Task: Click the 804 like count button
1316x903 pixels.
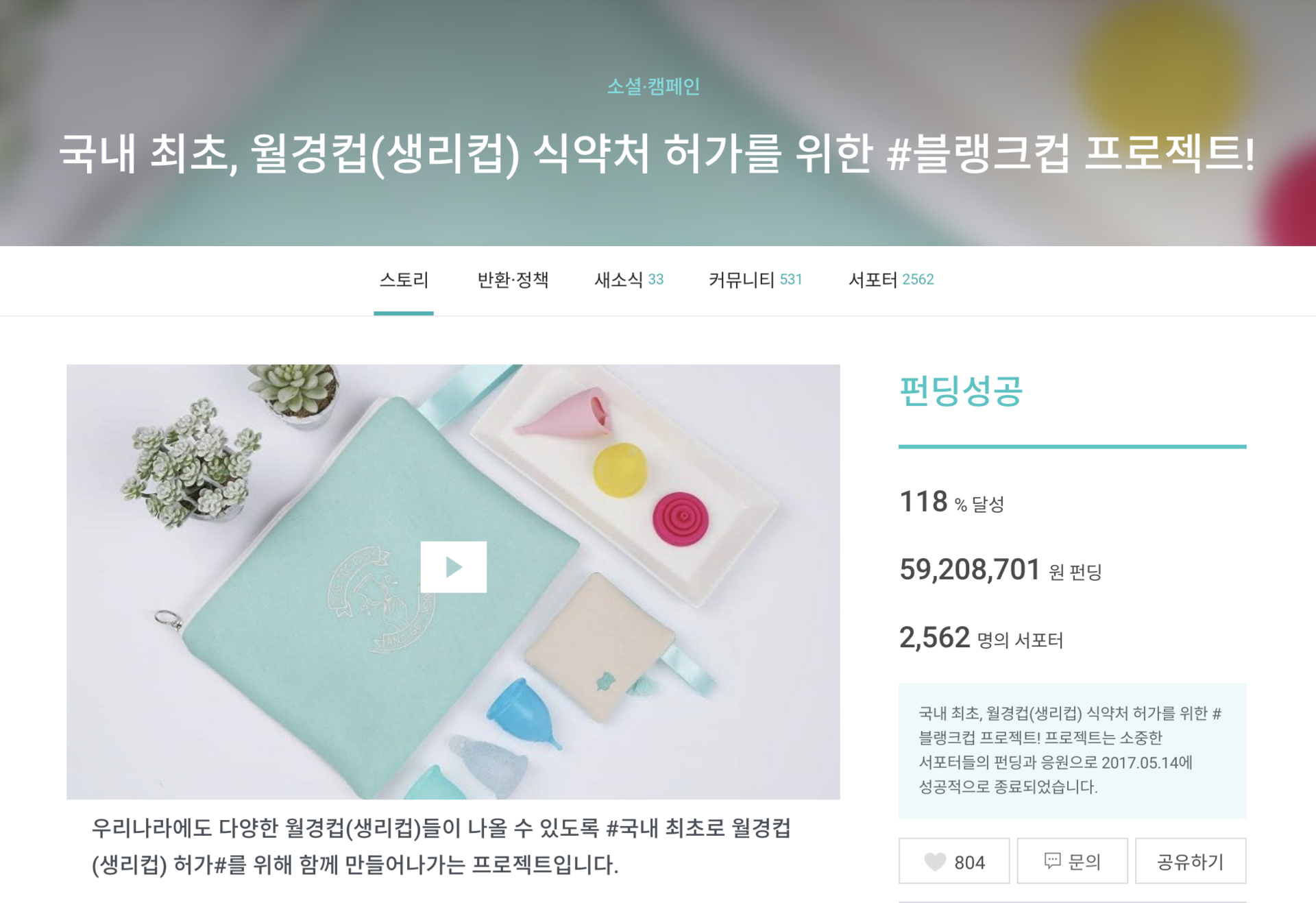Action: point(954,861)
